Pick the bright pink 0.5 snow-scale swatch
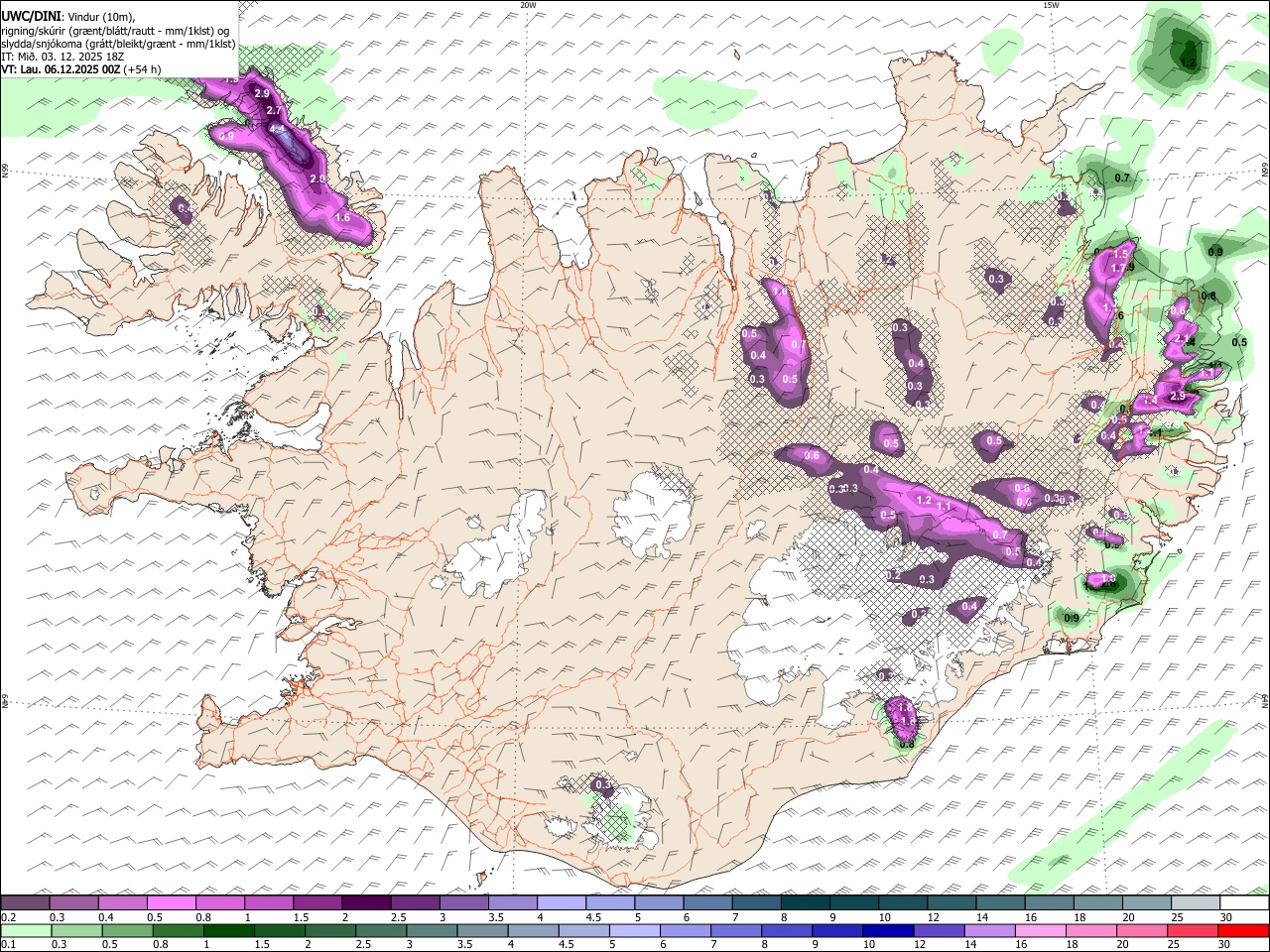The height and width of the screenshot is (952, 1270). pyautogui.click(x=172, y=903)
